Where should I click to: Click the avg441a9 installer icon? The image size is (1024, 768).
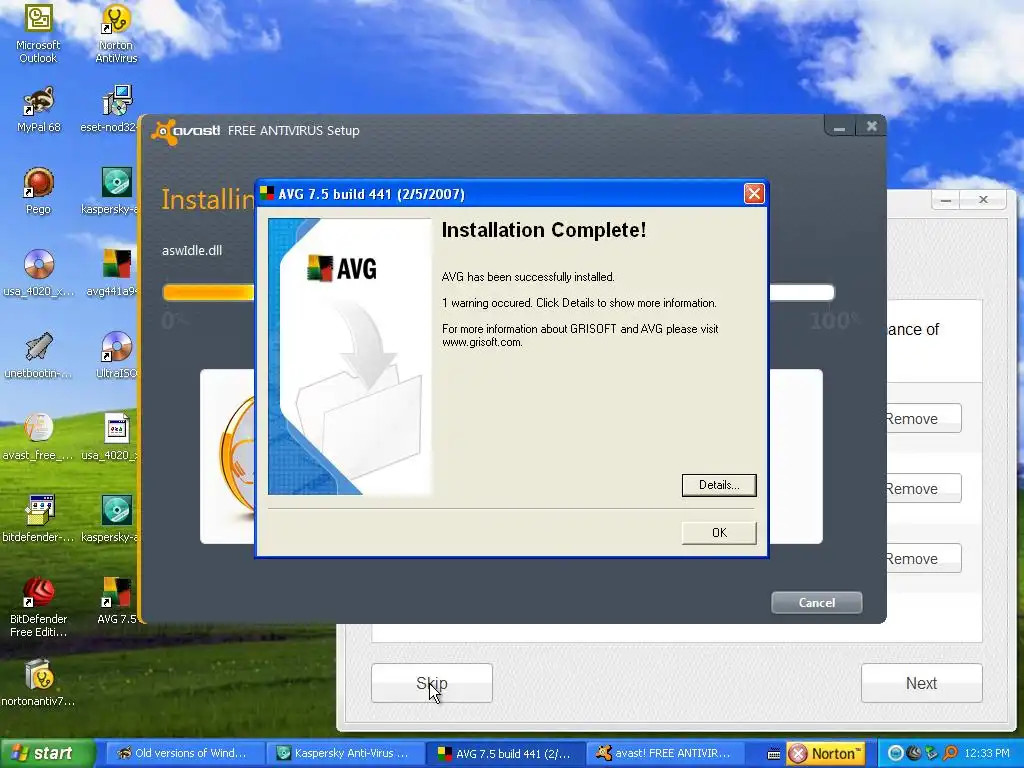pyautogui.click(x=116, y=264)
